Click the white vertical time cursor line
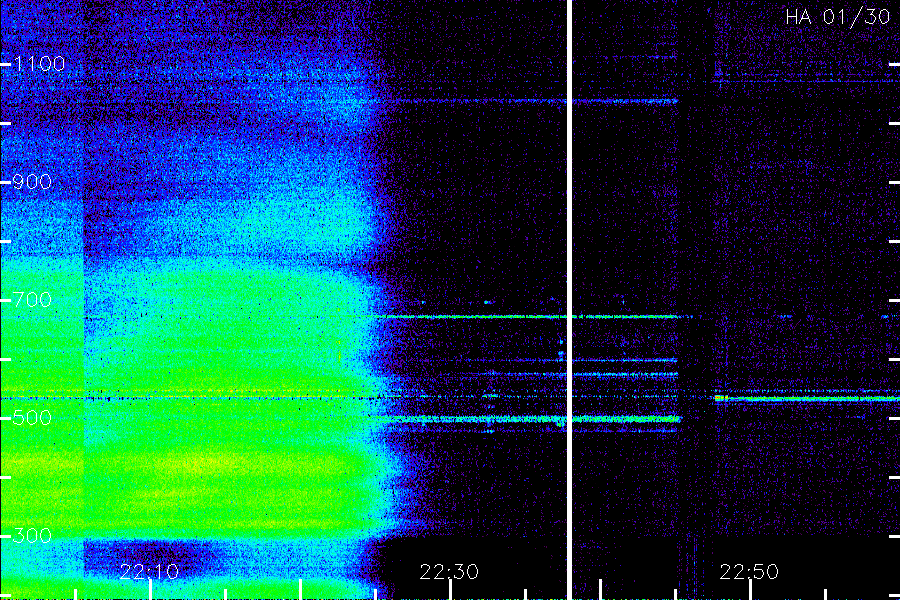Screen dimensions: 900x600 click(569, 300)
